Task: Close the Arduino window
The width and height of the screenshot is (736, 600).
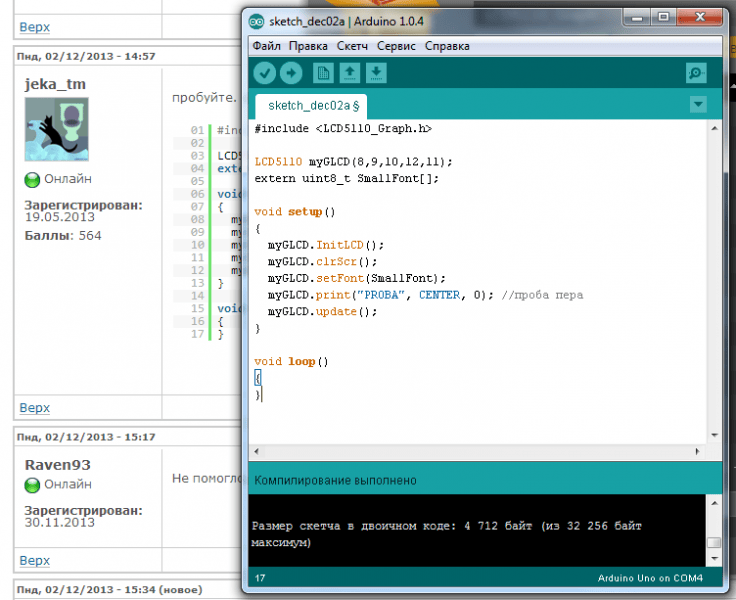Action: [x=699, y=18]
